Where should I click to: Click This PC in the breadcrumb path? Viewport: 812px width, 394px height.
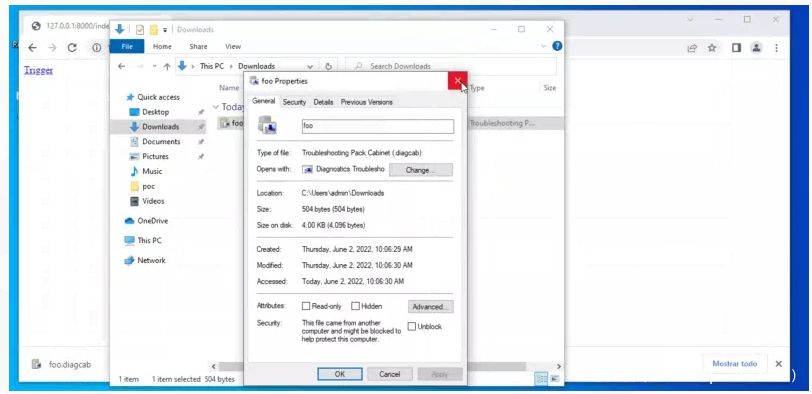(213, 66)
